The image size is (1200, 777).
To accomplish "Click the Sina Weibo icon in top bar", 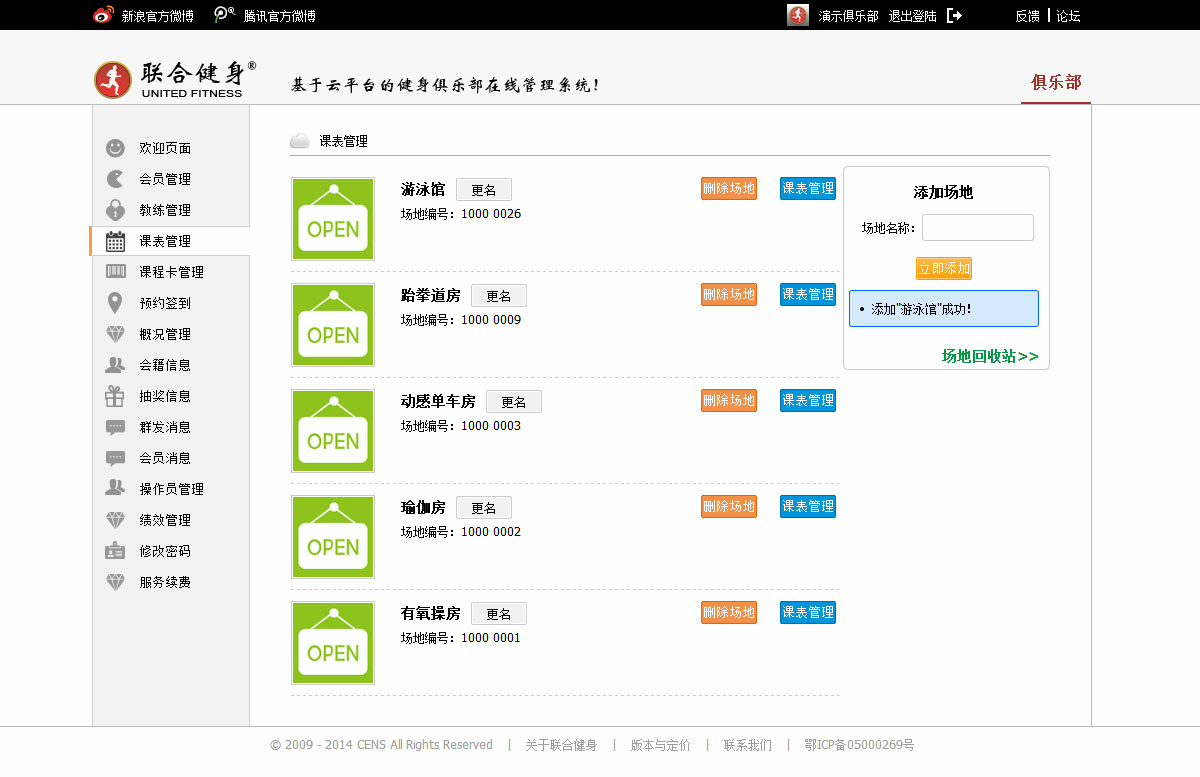I will [104, 15].
